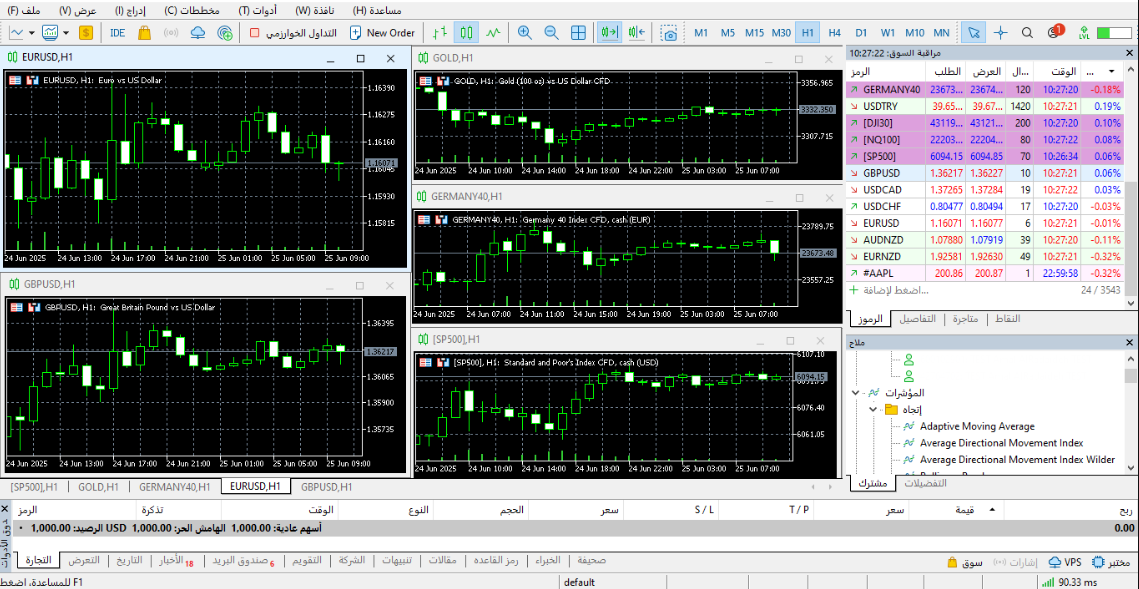Open the التقويم calendar tab
The width and height of the screenshot is (1139, 589).
(x=307, y=561)
